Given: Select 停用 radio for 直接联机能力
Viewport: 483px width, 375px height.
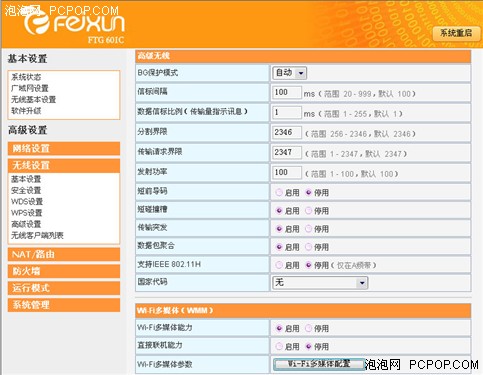Looking at the screenshot, I should pyautogui.click(x=308, y=346).
